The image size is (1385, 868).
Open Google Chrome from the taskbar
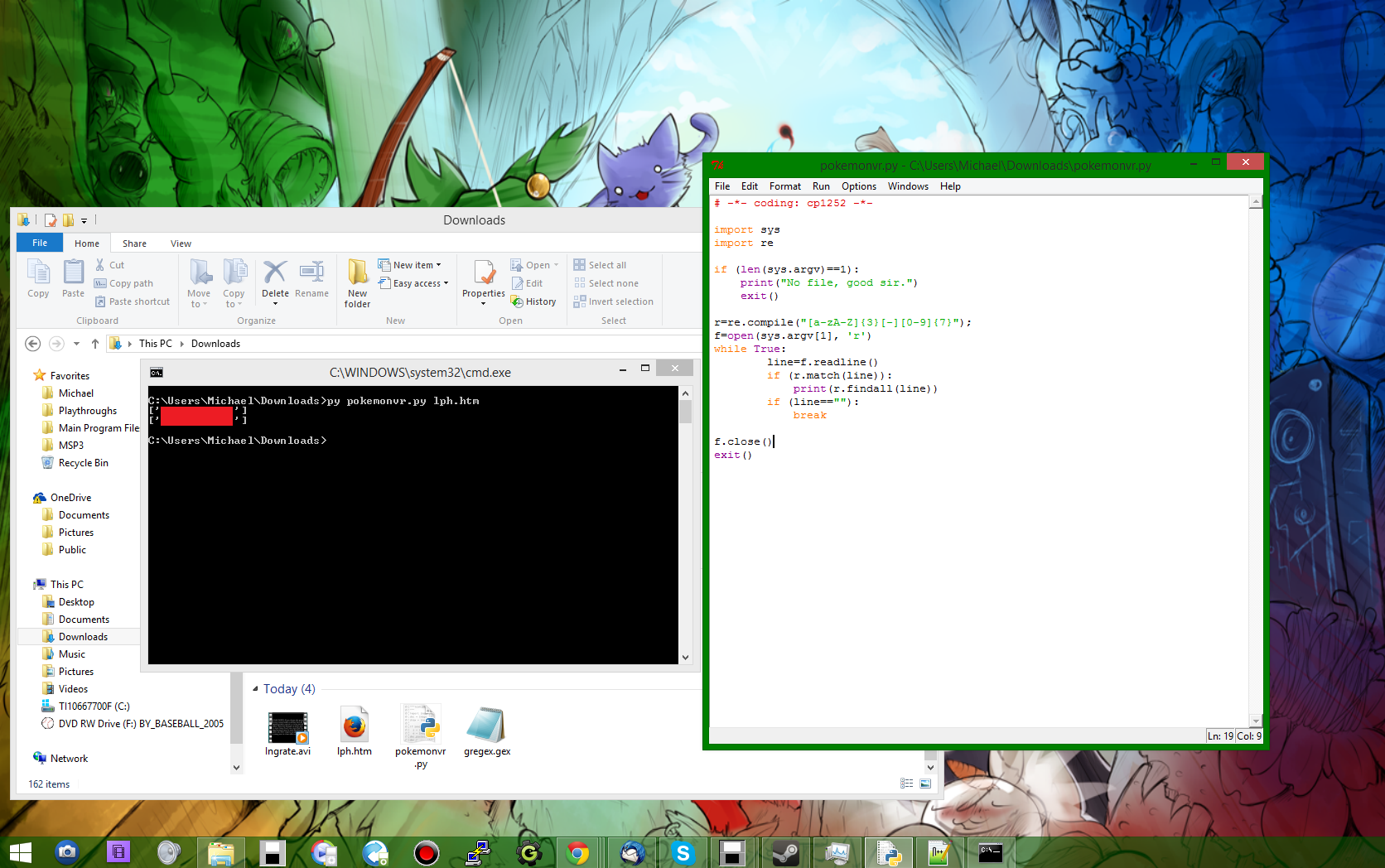(578, 852)
